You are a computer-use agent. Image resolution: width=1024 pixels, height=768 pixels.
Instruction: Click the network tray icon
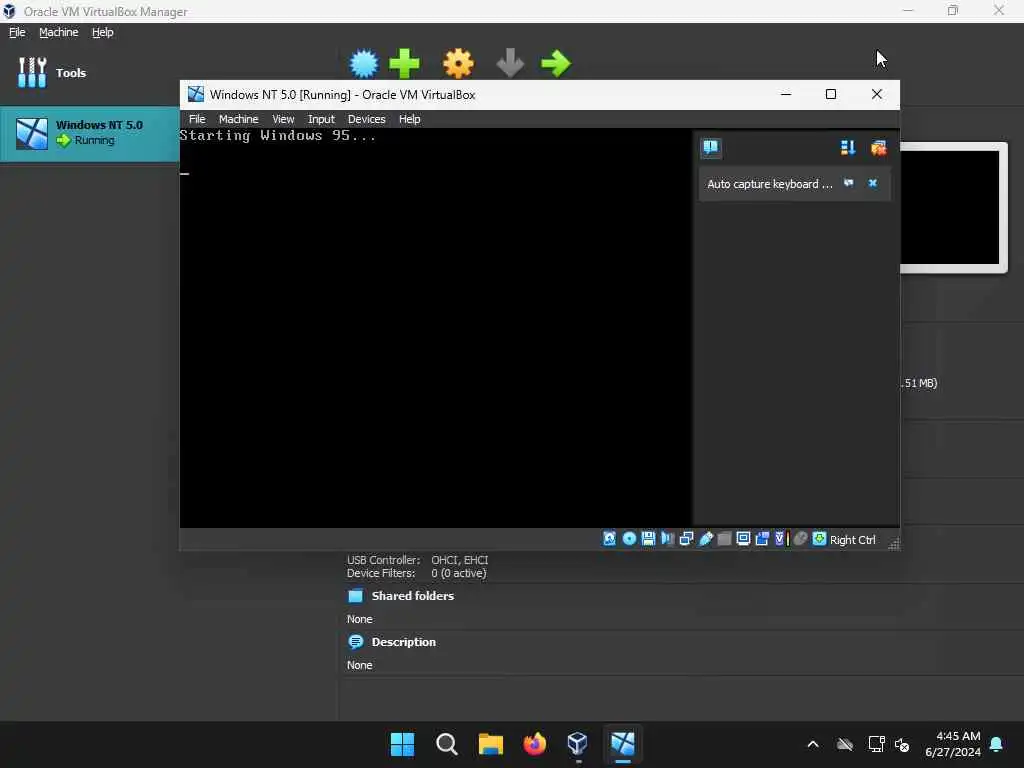coord(876,744)
